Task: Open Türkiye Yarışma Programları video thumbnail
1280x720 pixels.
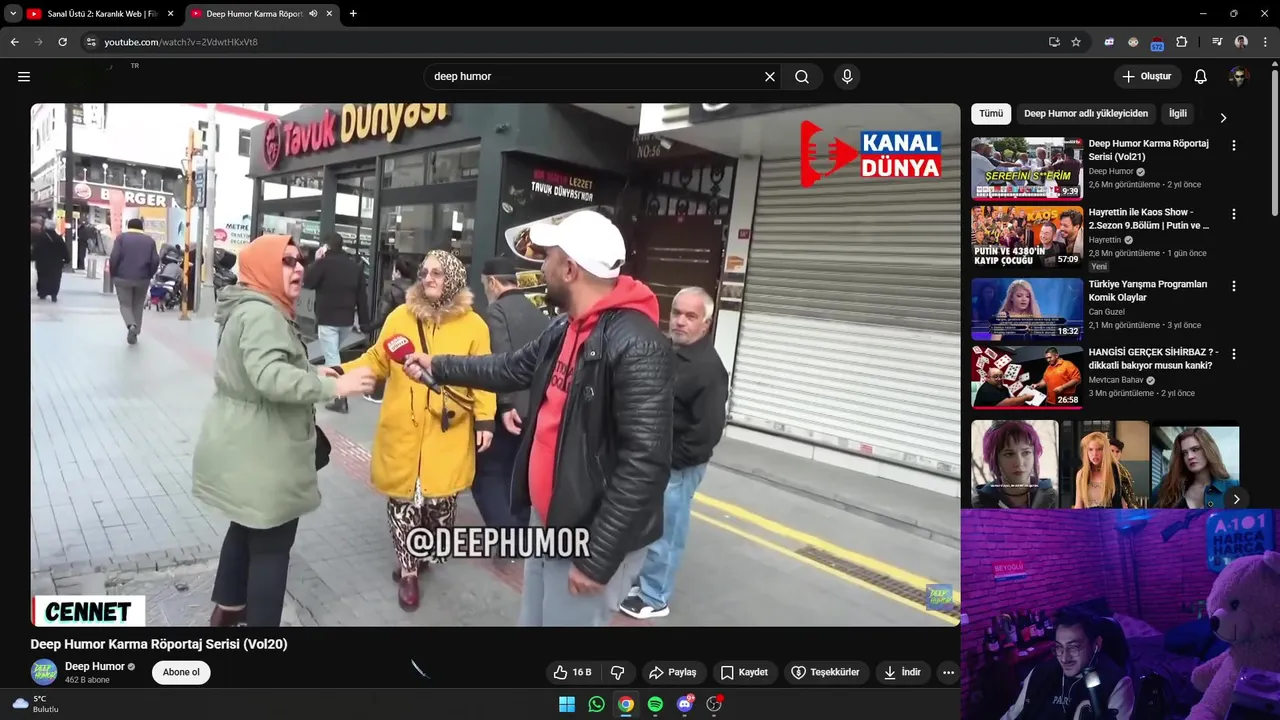Action: pos(1027,309)
